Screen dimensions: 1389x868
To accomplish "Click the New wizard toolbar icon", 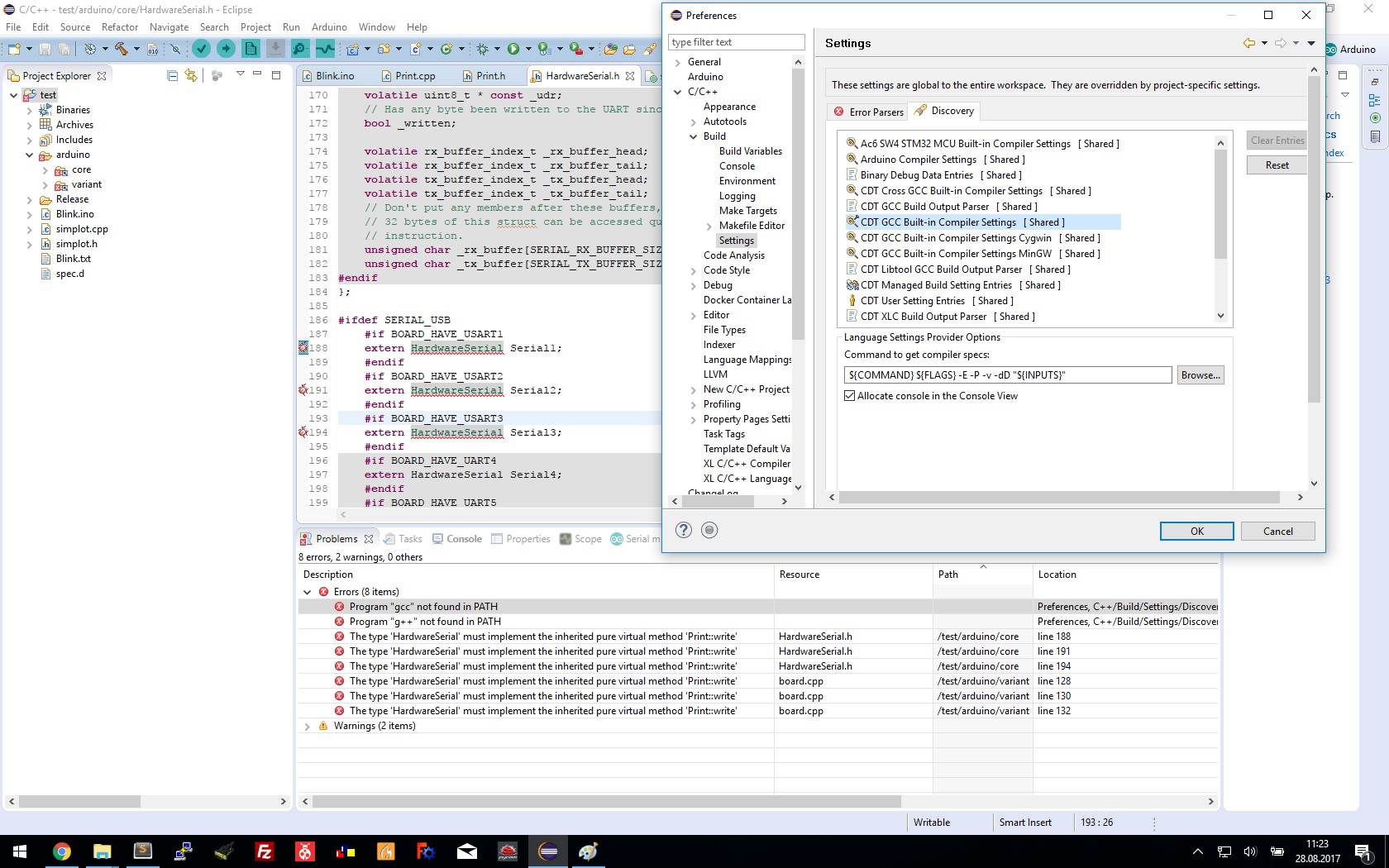I will pyautogui.click(x=14, y=49).
